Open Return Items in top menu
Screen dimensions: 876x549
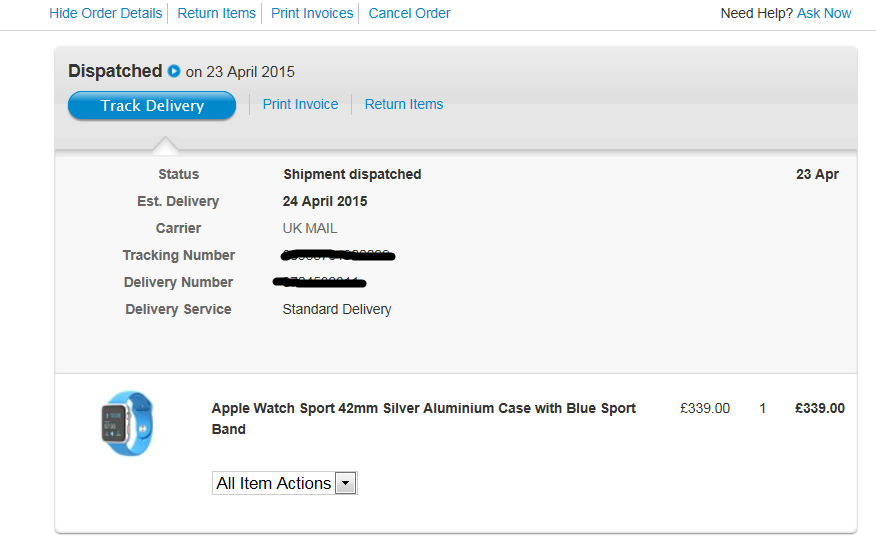pyautogui.click(x=216, y=13)
